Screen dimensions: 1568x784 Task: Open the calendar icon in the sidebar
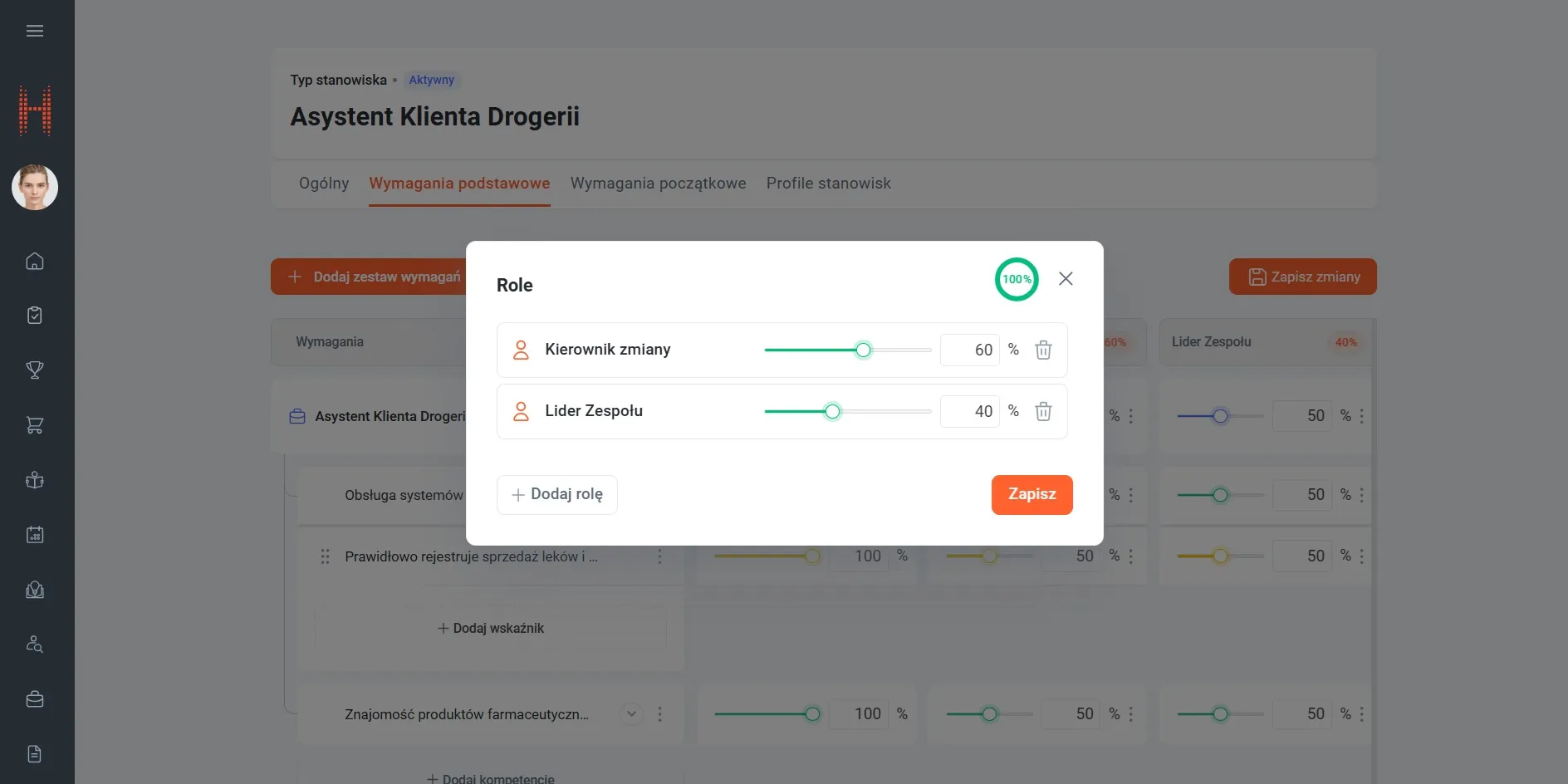(35, 535)
